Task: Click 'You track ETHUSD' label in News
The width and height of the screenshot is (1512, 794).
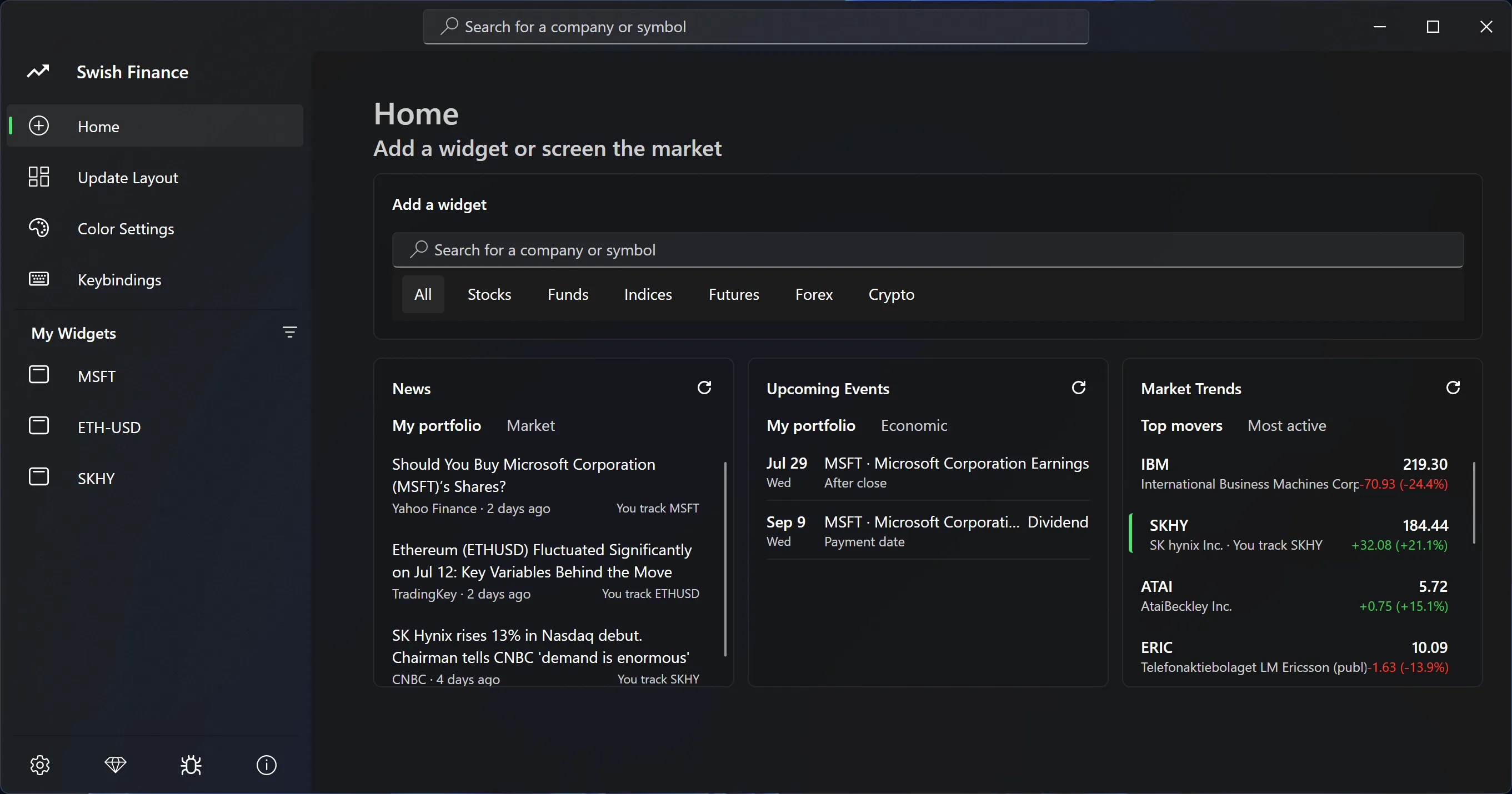Action: pos(650,594)
